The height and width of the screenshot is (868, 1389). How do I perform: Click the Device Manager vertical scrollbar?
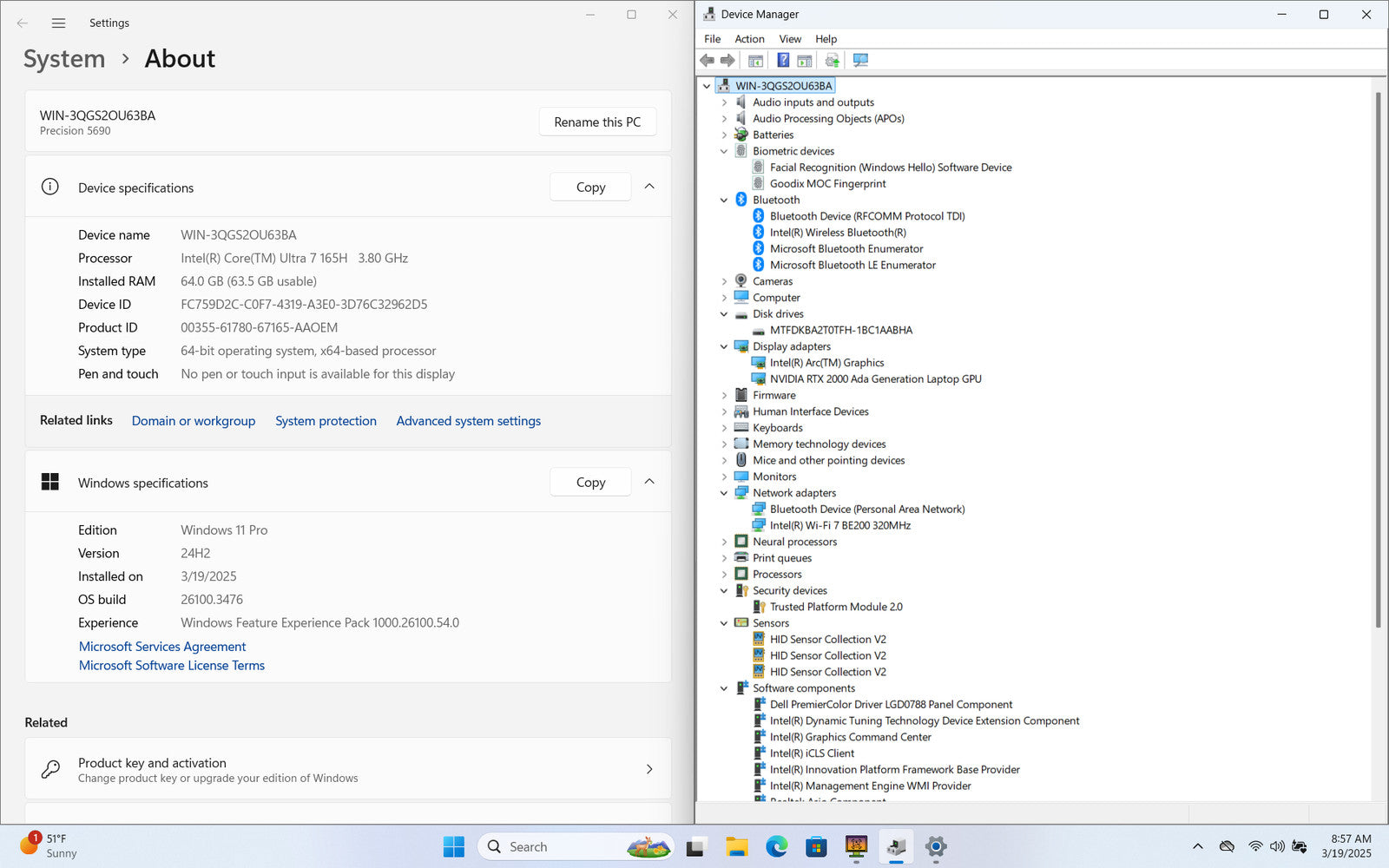coord(1379,359)
